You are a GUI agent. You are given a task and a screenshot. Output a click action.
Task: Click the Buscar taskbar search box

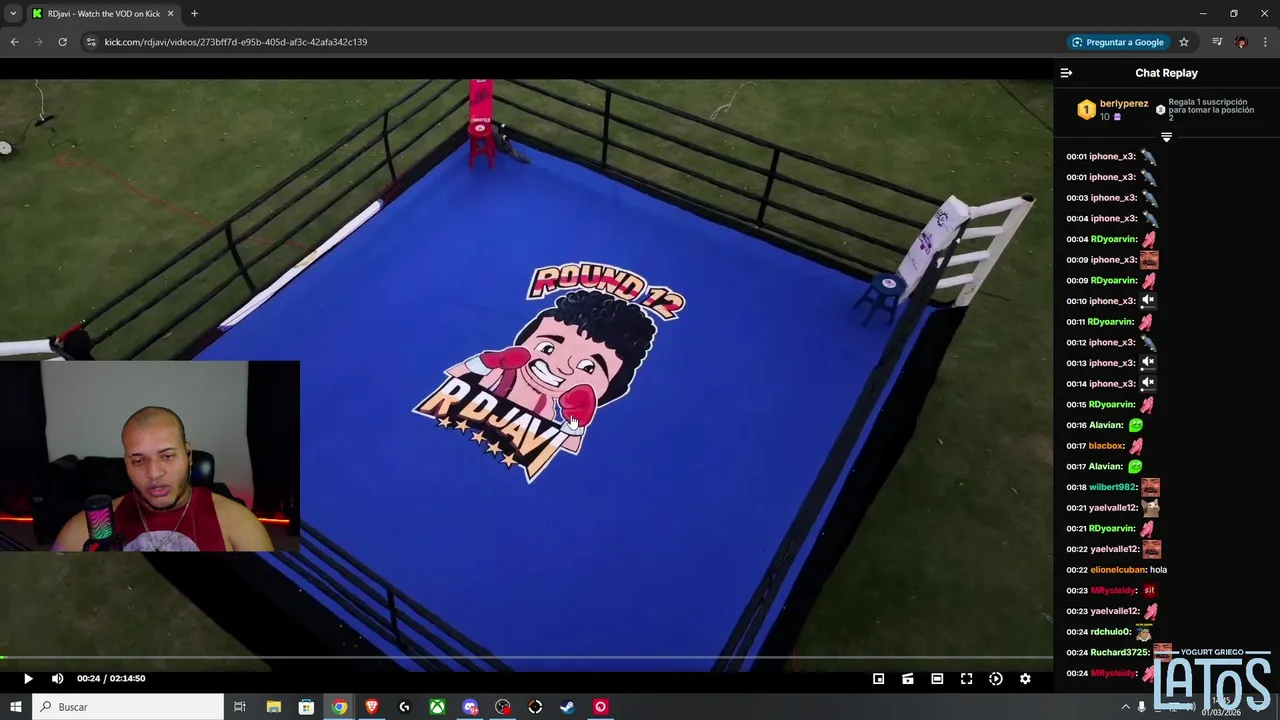pyautogui.click(x=128, y=707)
